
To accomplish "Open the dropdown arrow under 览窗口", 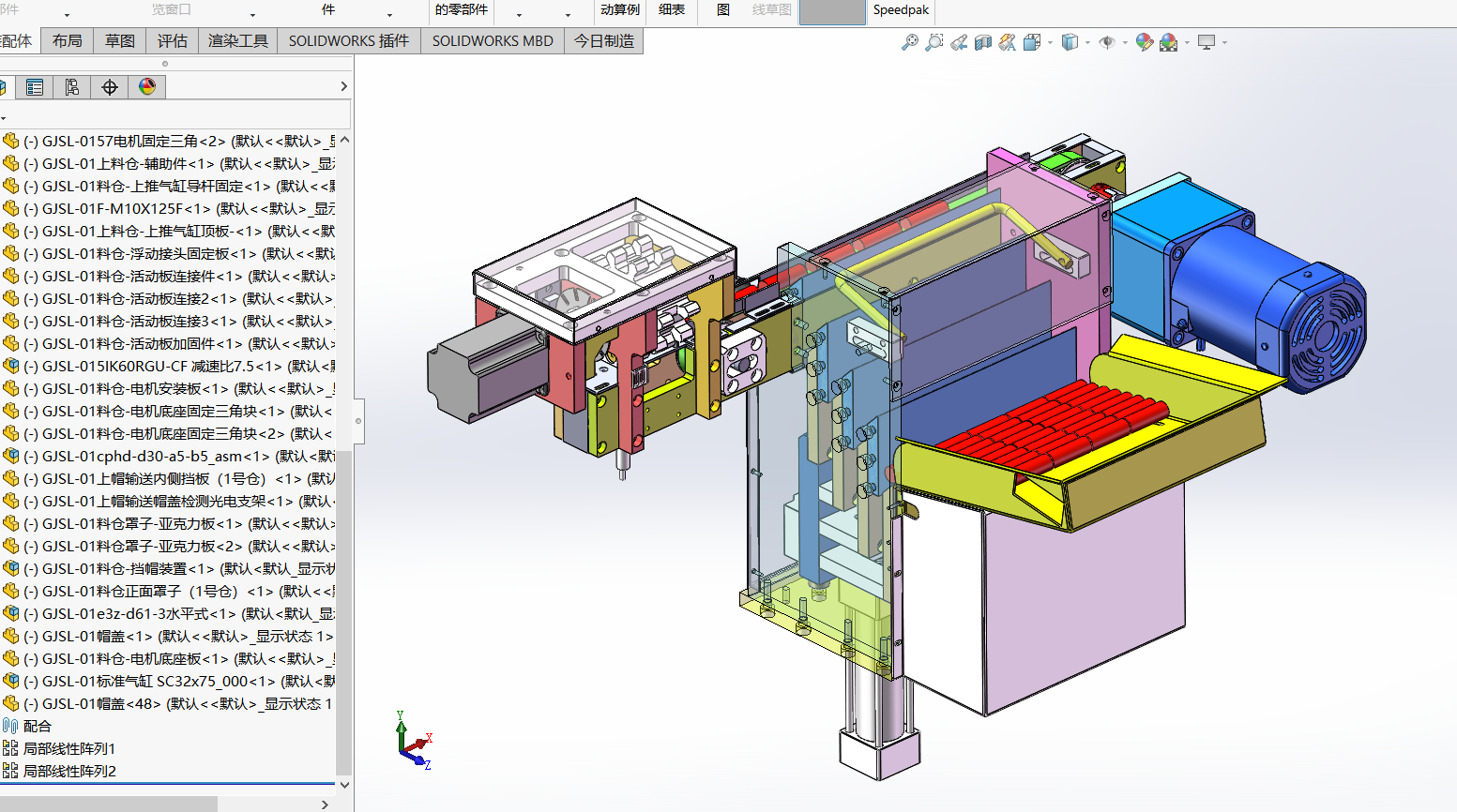I will (x=252, y=15).
